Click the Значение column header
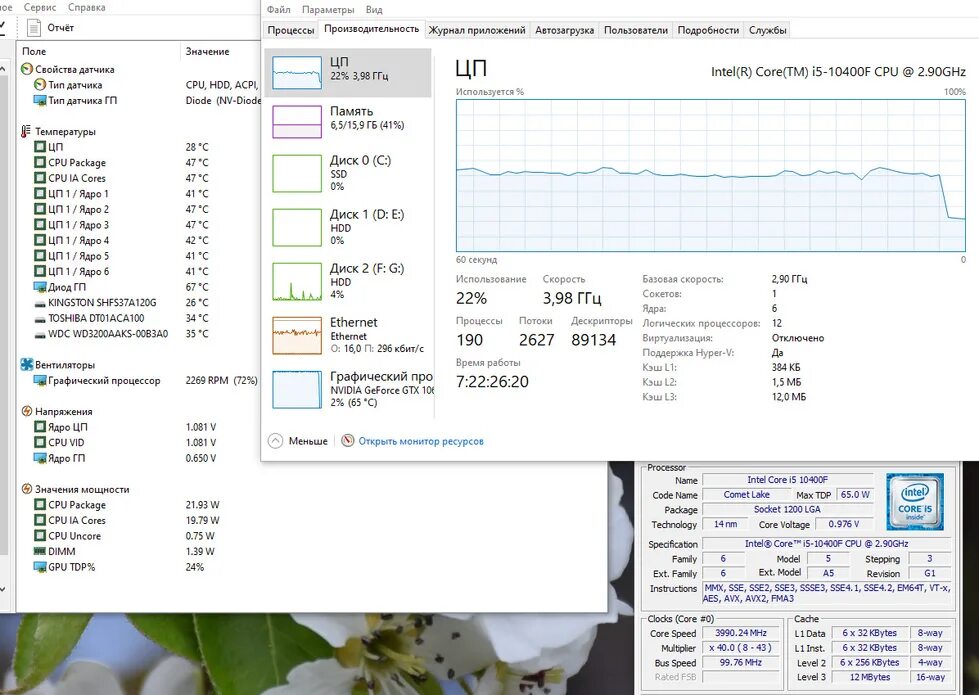Viewport: 979px width, 695px height. tap(207, 51)
